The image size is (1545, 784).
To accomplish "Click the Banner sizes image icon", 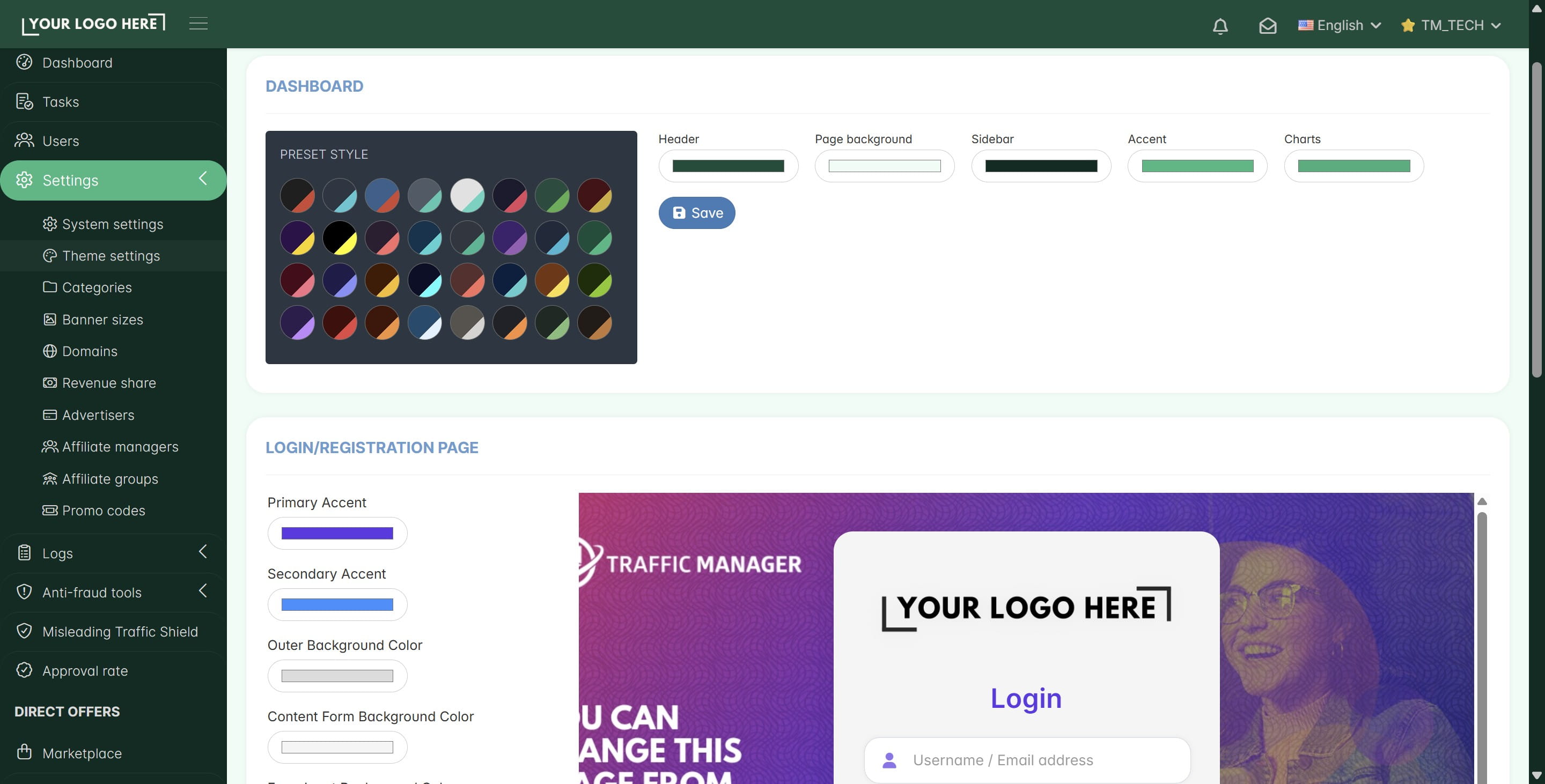I will (x=50, y=320).
